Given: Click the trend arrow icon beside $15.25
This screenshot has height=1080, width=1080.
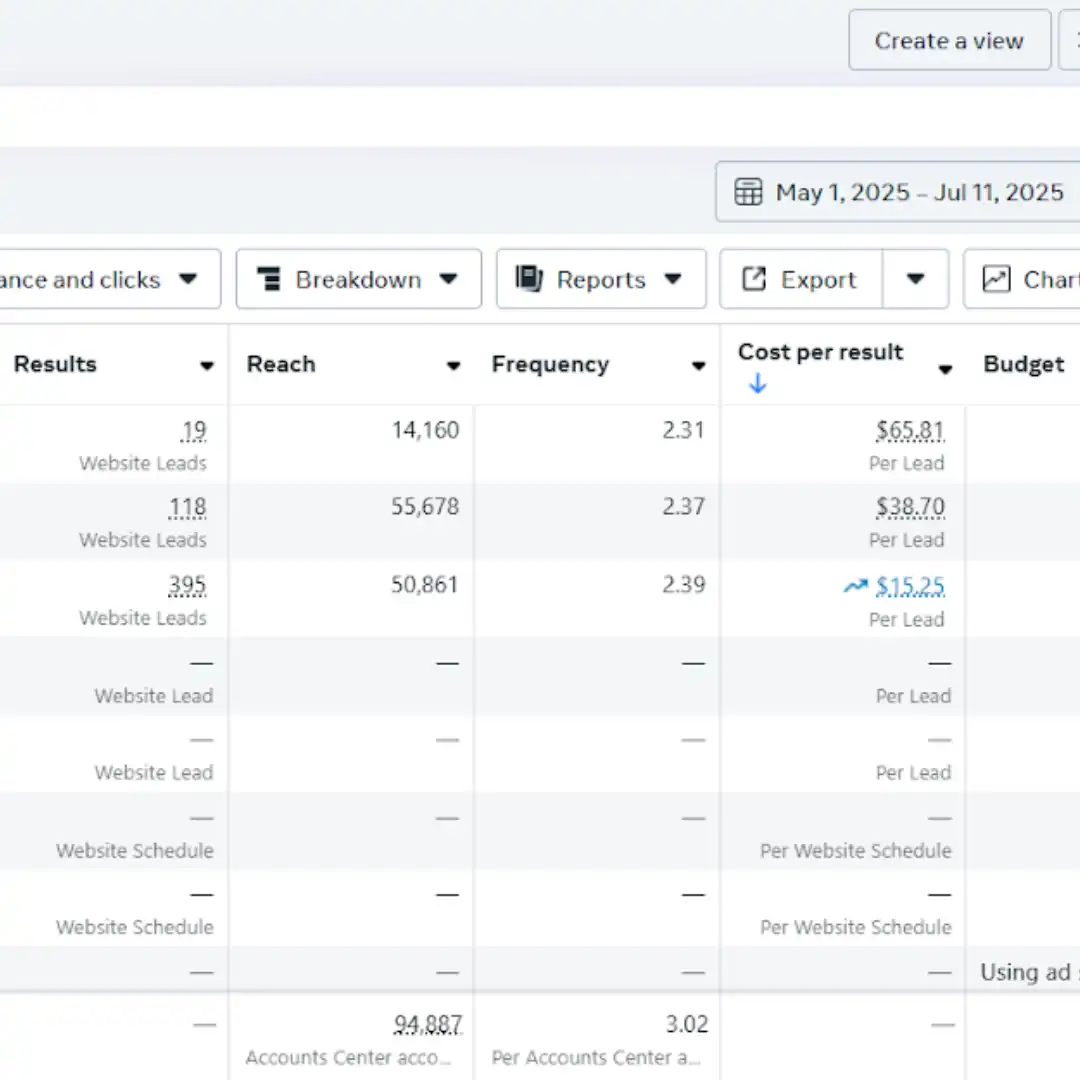Looking at the screenshot, I should [x=855, y=586].
